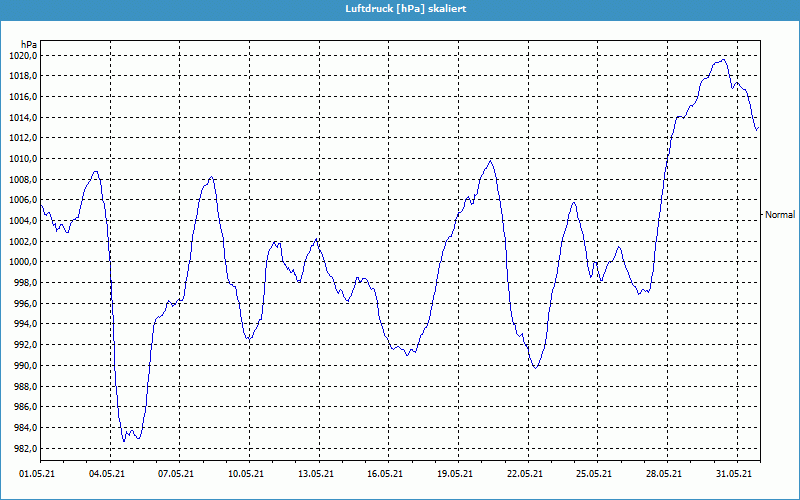
Task: Click the 31.05.21 date label
Action: click(x=732, y=474)
